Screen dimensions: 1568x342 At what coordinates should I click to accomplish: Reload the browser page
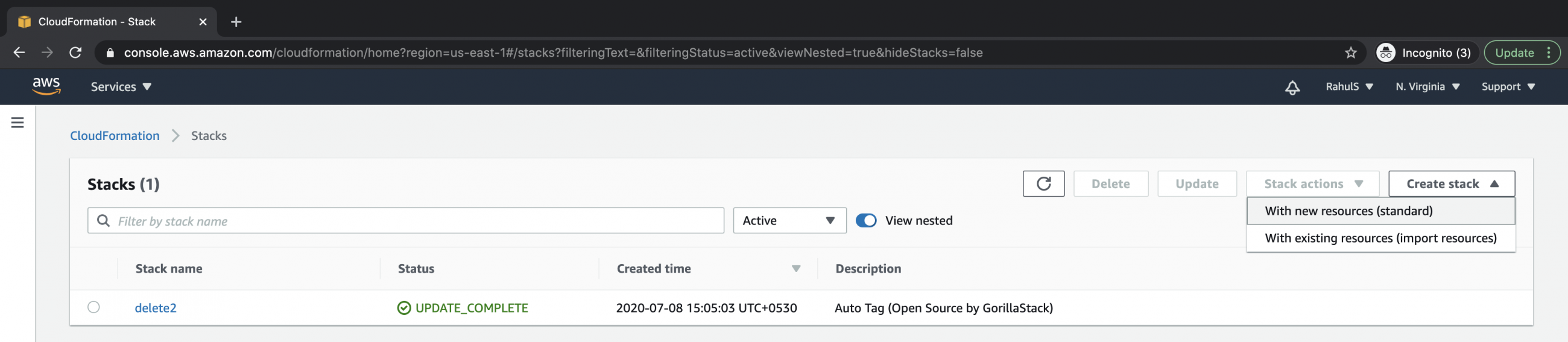[x=75, y=52]
